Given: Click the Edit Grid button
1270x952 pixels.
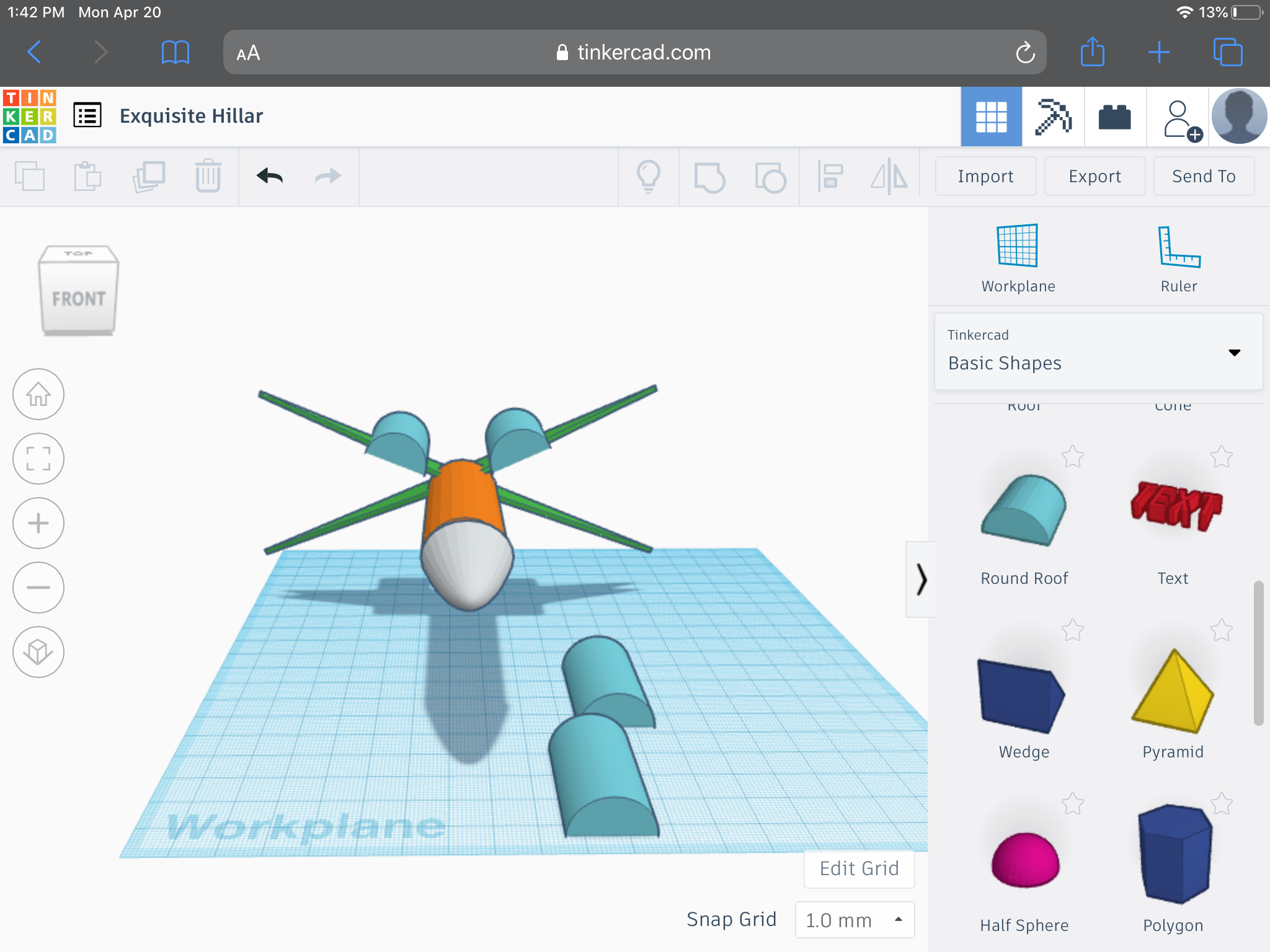Looking at the screenshot, I should 859,868.
